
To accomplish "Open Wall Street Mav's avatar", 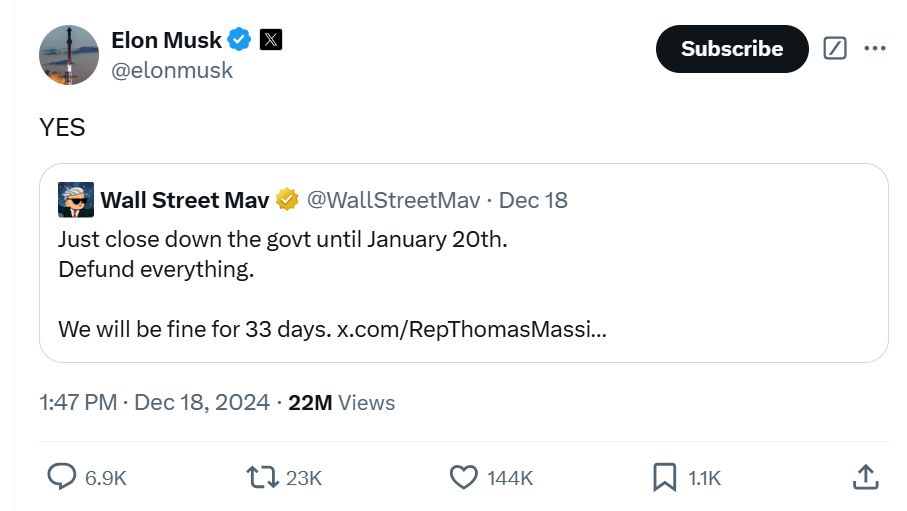I will click(76, 200).
